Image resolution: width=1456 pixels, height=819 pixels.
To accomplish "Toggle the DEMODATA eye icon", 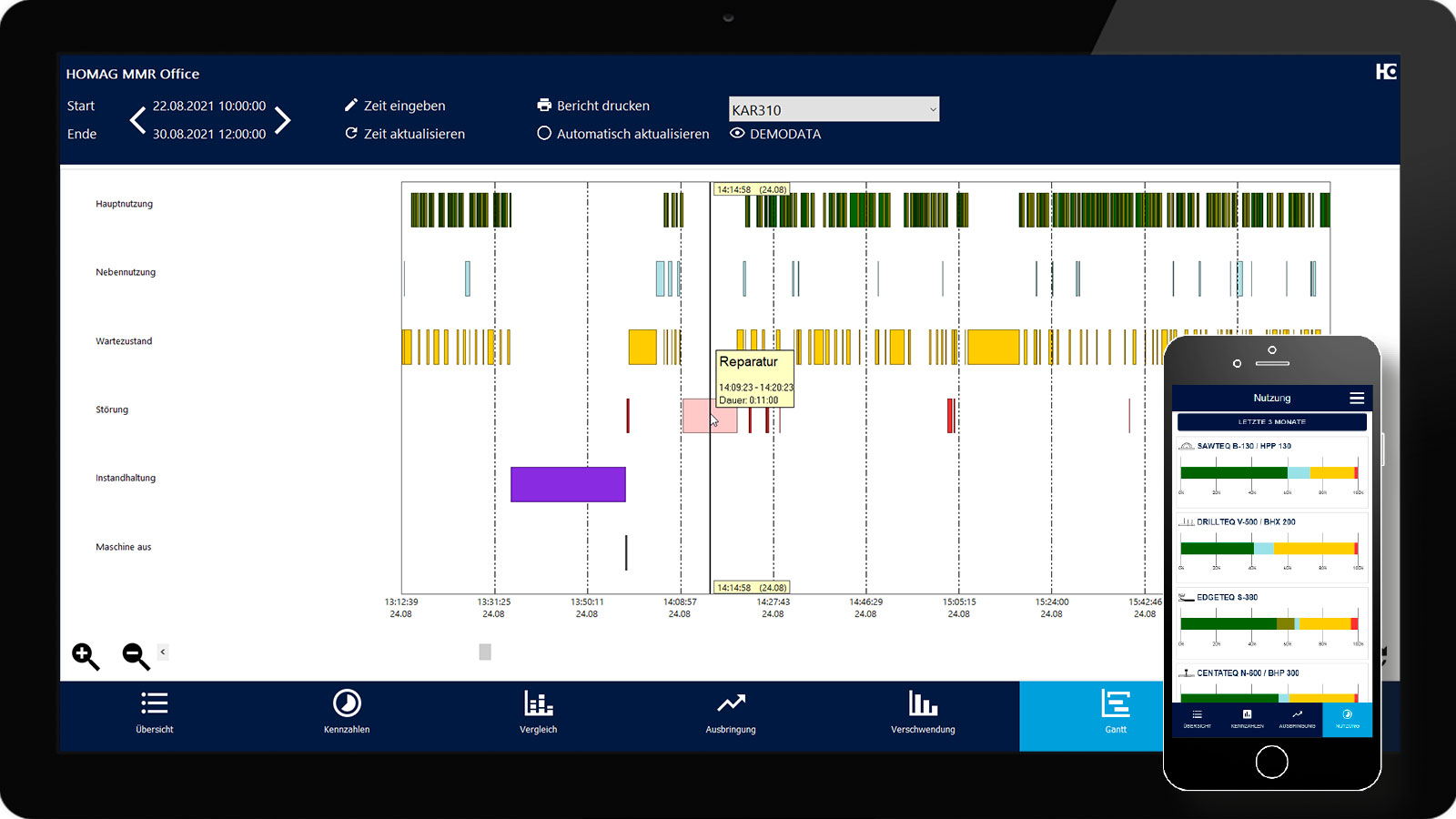I will tap(737, 134).
